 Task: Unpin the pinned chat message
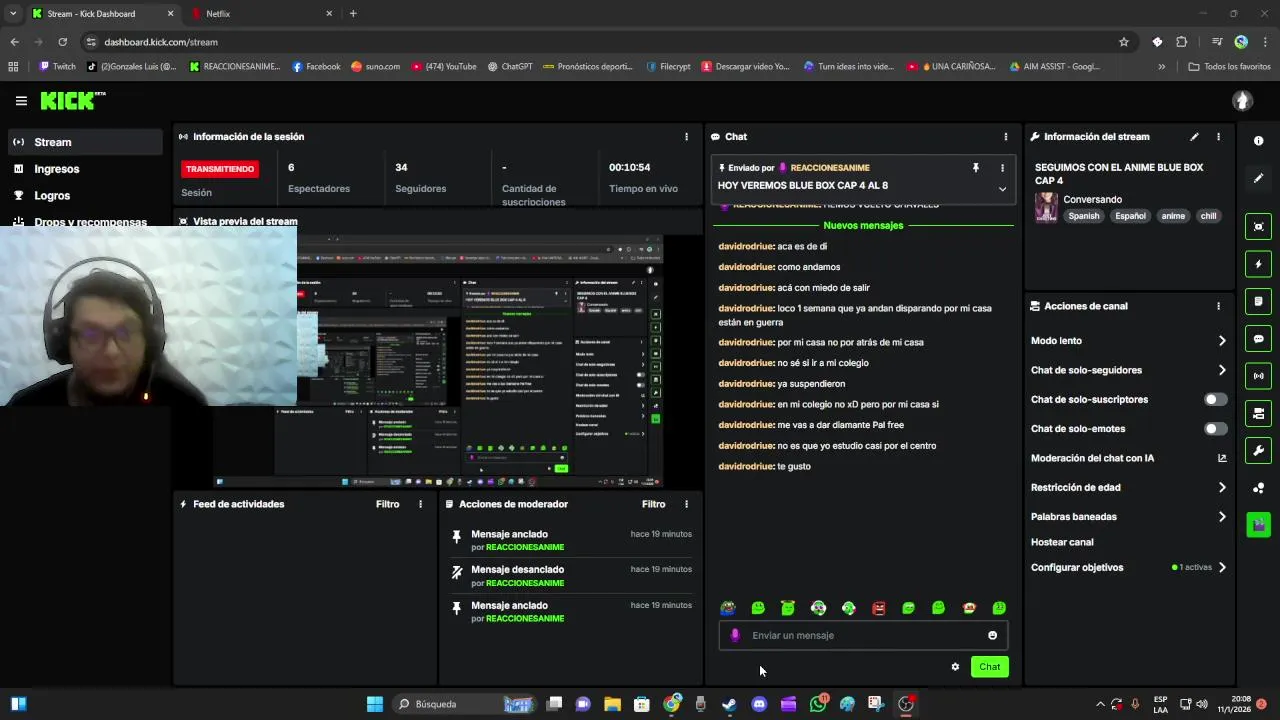coord(975,168)
